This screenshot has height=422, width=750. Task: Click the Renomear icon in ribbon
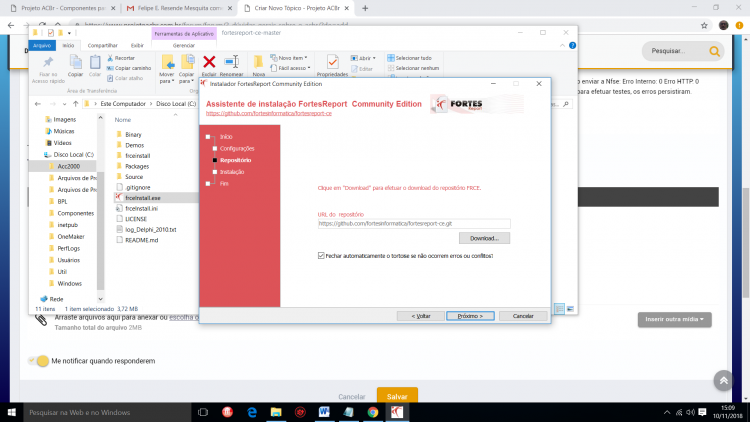click(232, 62)
